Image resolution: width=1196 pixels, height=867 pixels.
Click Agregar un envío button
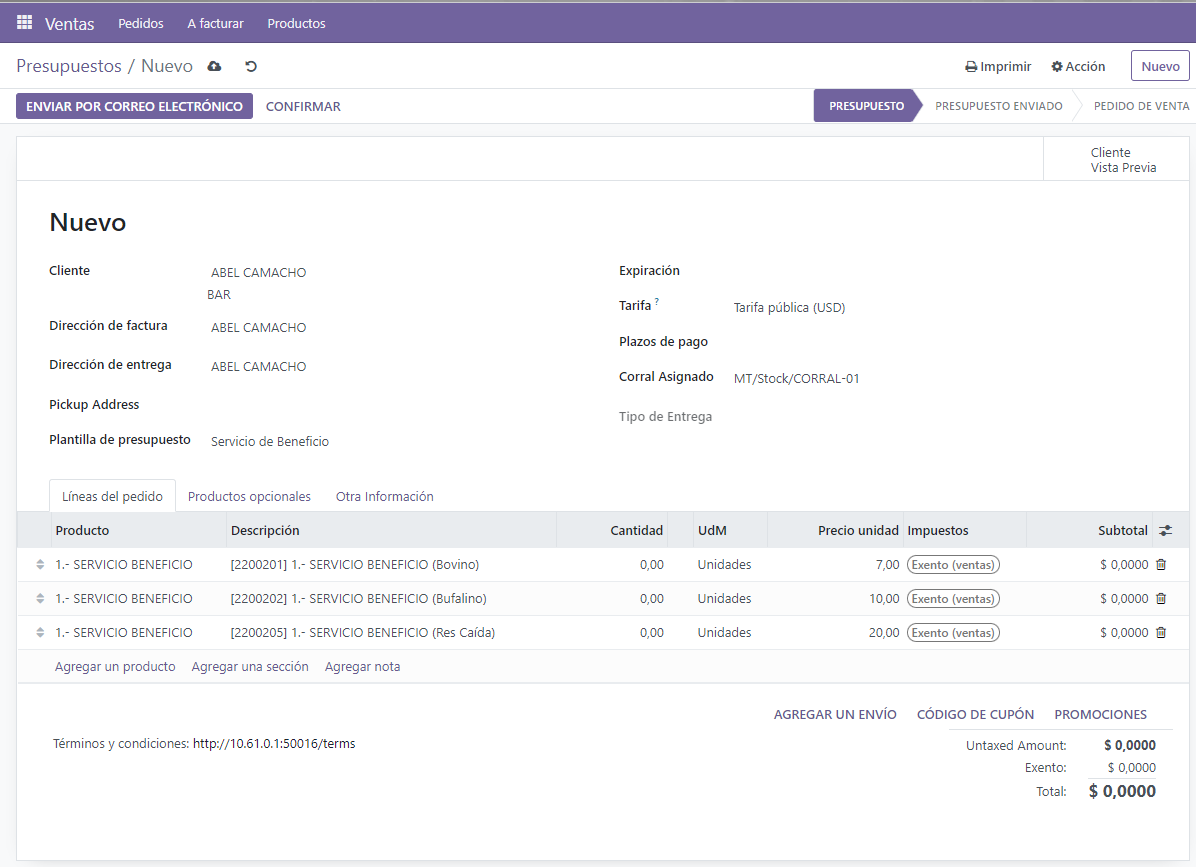coord(835,714)
